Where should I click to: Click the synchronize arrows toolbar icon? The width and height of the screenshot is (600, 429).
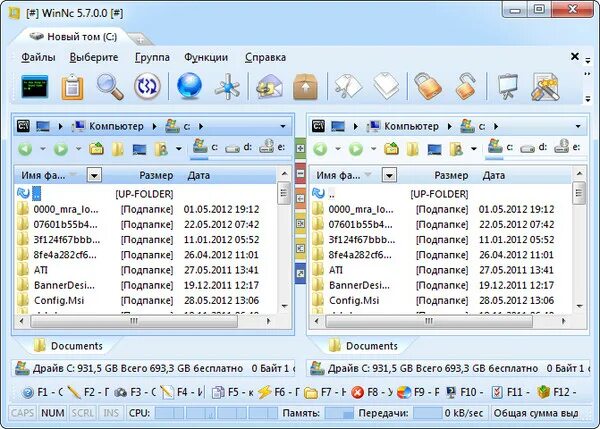147,86
